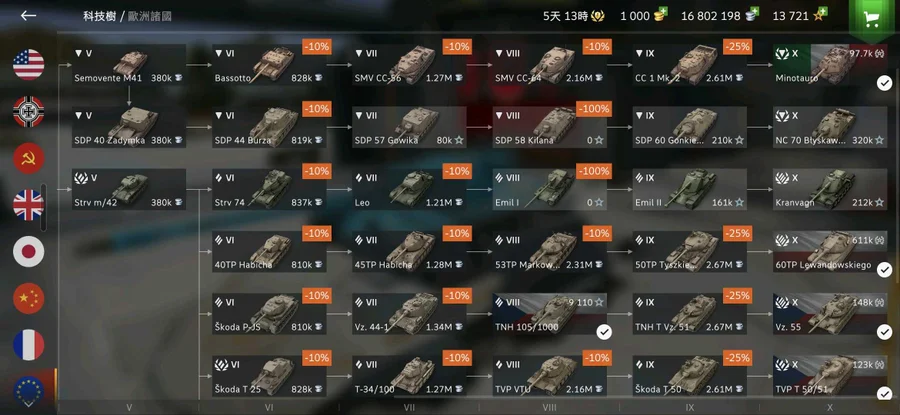Select the France flag nation icon
Viewport: 900px width, 415px height.
tap(29, 345)
